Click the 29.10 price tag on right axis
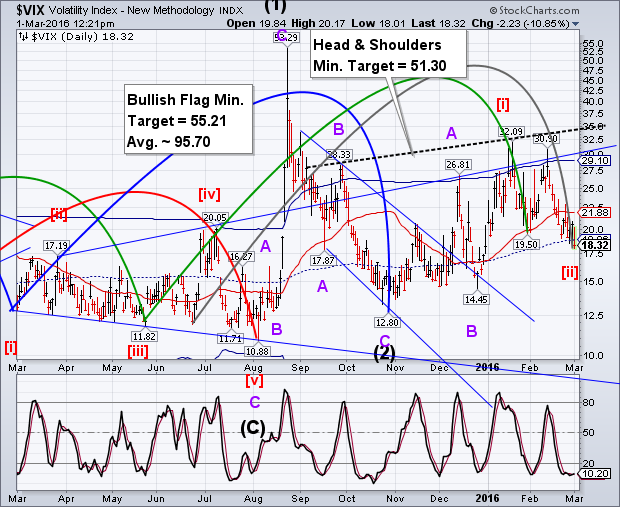The image size is (620, 507). click(x=595, y=160)
